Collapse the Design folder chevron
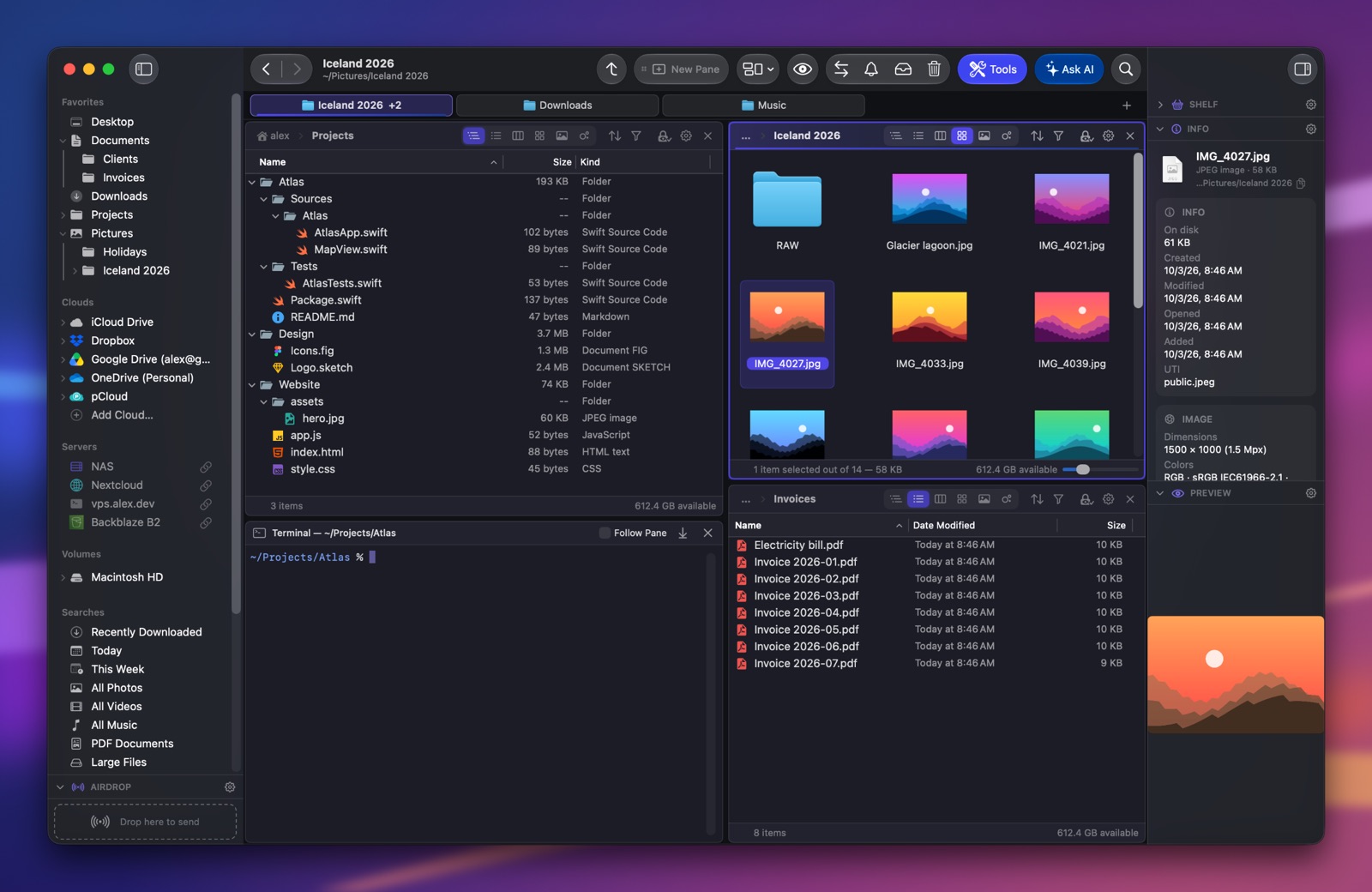1372x892 pixels. tap(252, 334)
